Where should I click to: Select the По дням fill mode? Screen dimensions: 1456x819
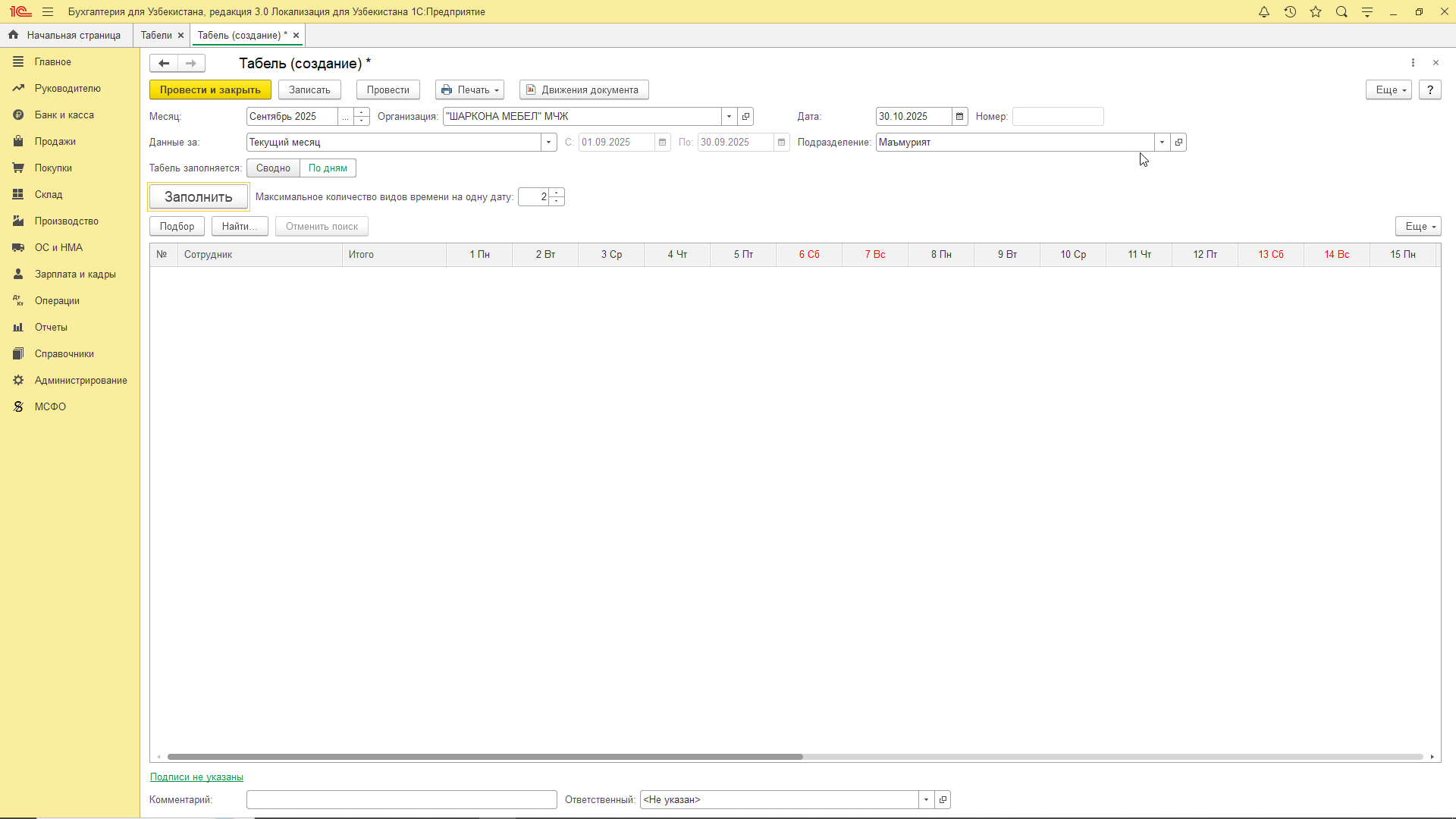pos(328,168)
